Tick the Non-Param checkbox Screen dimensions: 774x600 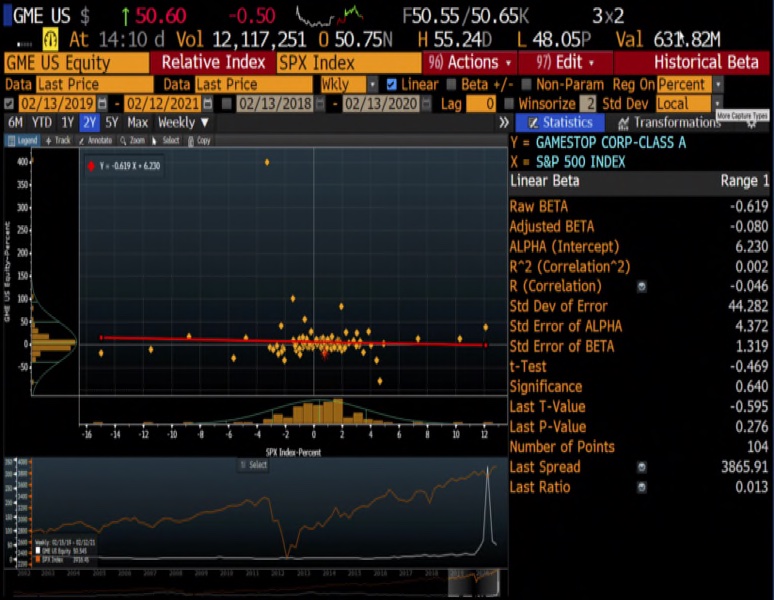[x=526, y=85]
